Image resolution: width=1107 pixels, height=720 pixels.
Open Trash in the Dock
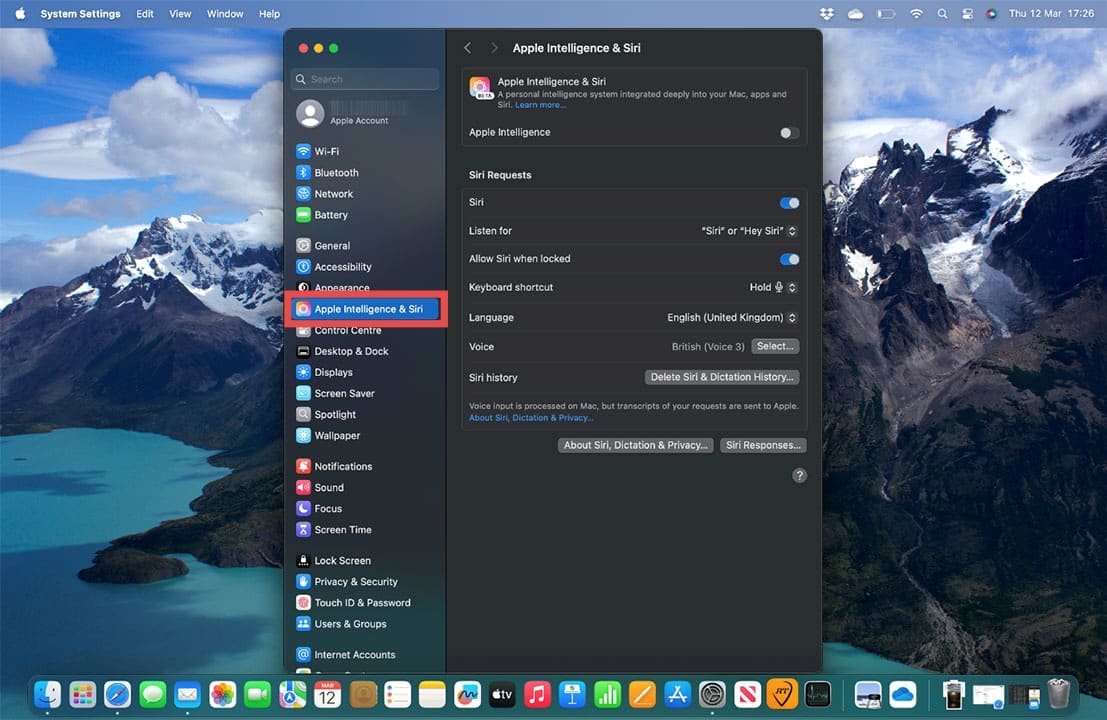click(x=1058, y=695)
